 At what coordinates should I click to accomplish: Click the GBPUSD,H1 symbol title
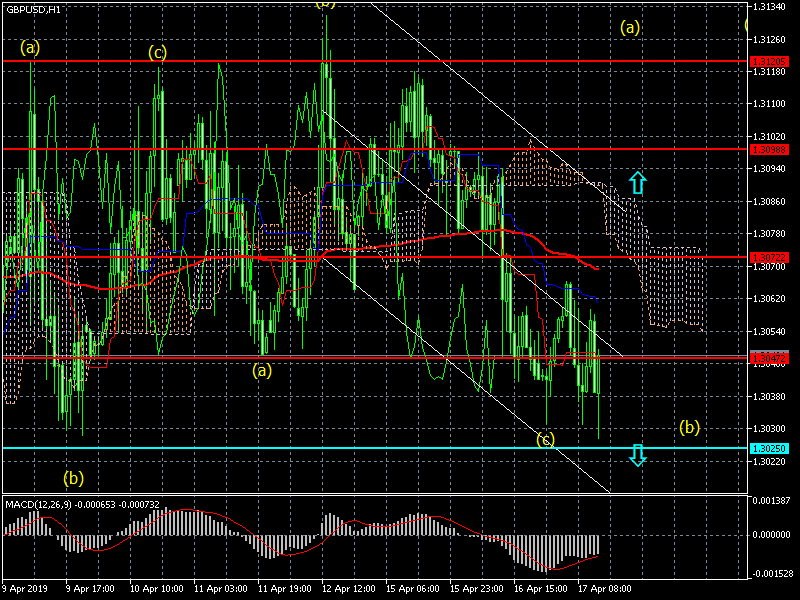pyautogui.click(x=33, y=8)
